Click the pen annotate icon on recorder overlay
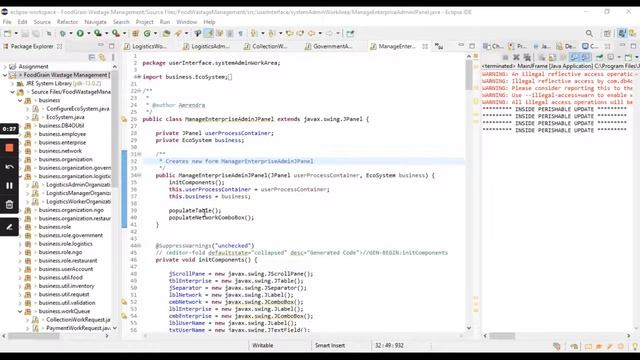Image resolution: width=640 pixels, height=360 pixels. pyautogui.click(x=9, y=227)
